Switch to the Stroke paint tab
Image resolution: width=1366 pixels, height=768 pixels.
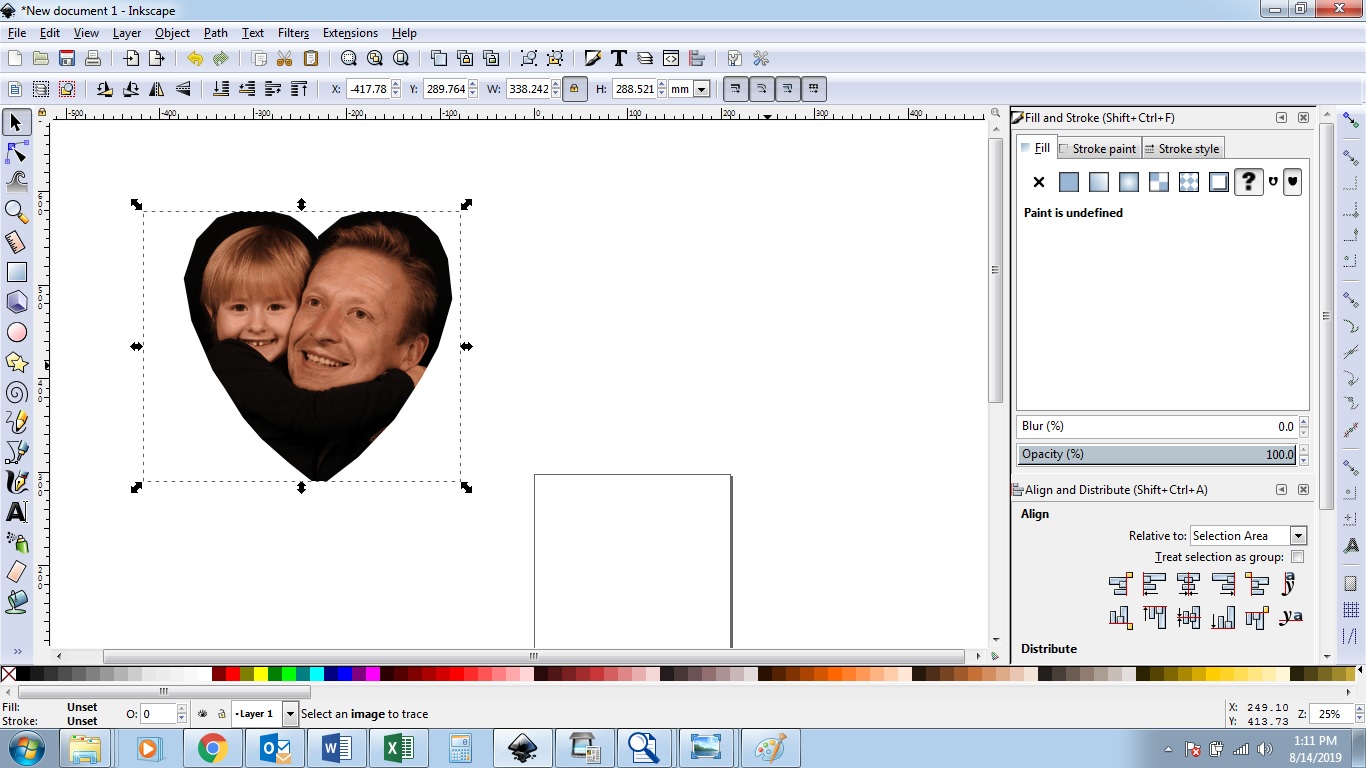point(1098,148)
